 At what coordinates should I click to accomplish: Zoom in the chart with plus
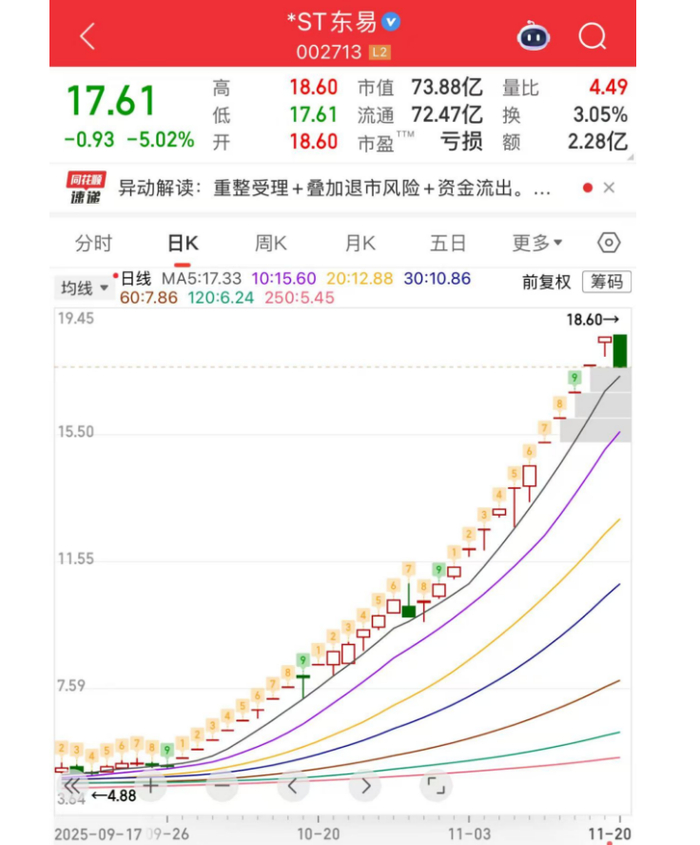150,785
